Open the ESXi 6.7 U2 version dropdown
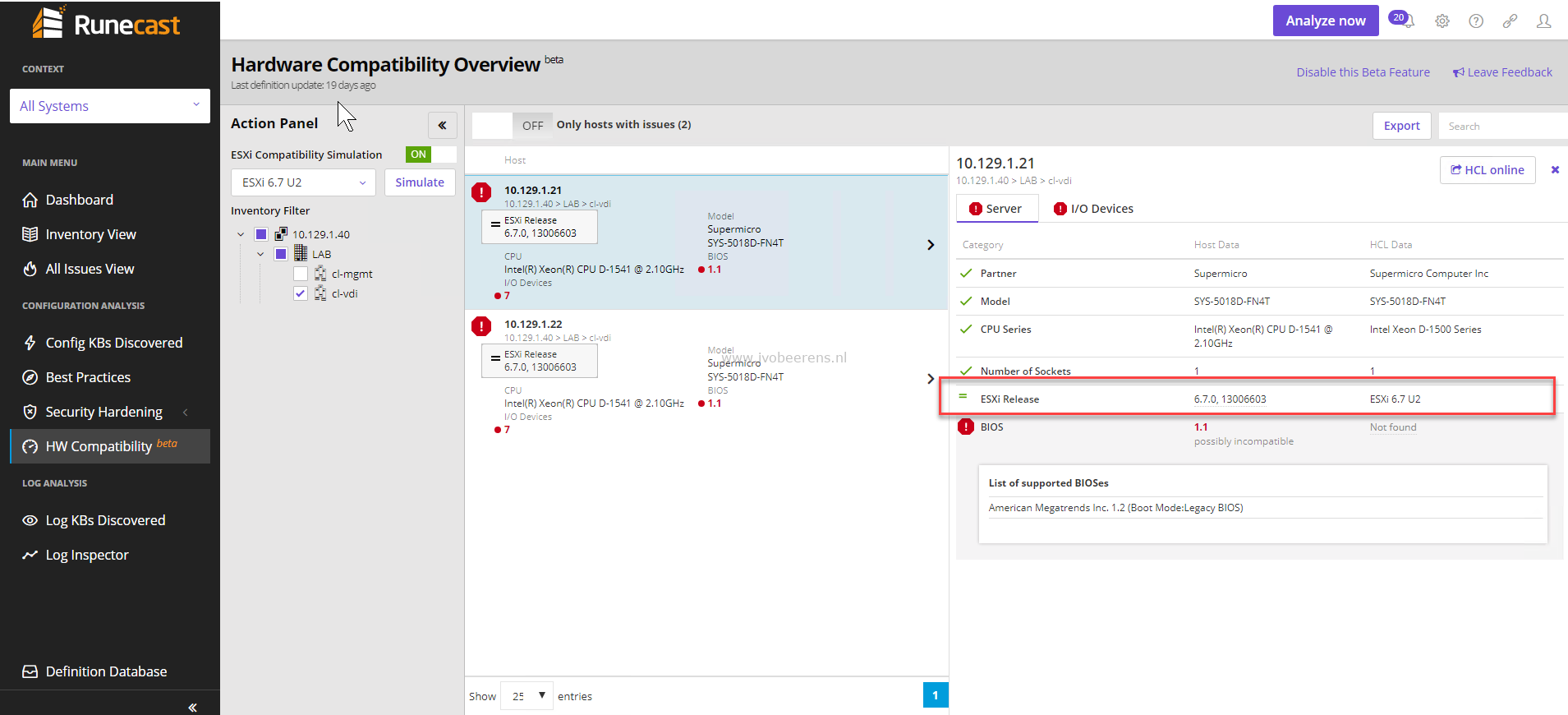The image size is (1568, 715). click(x=303, y=182)
